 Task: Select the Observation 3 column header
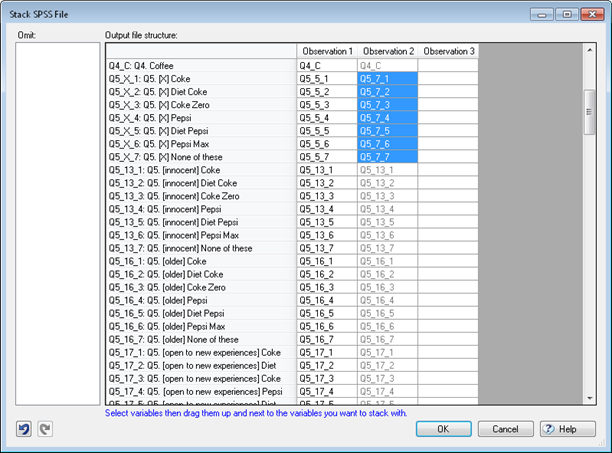[x=448, y=51]
